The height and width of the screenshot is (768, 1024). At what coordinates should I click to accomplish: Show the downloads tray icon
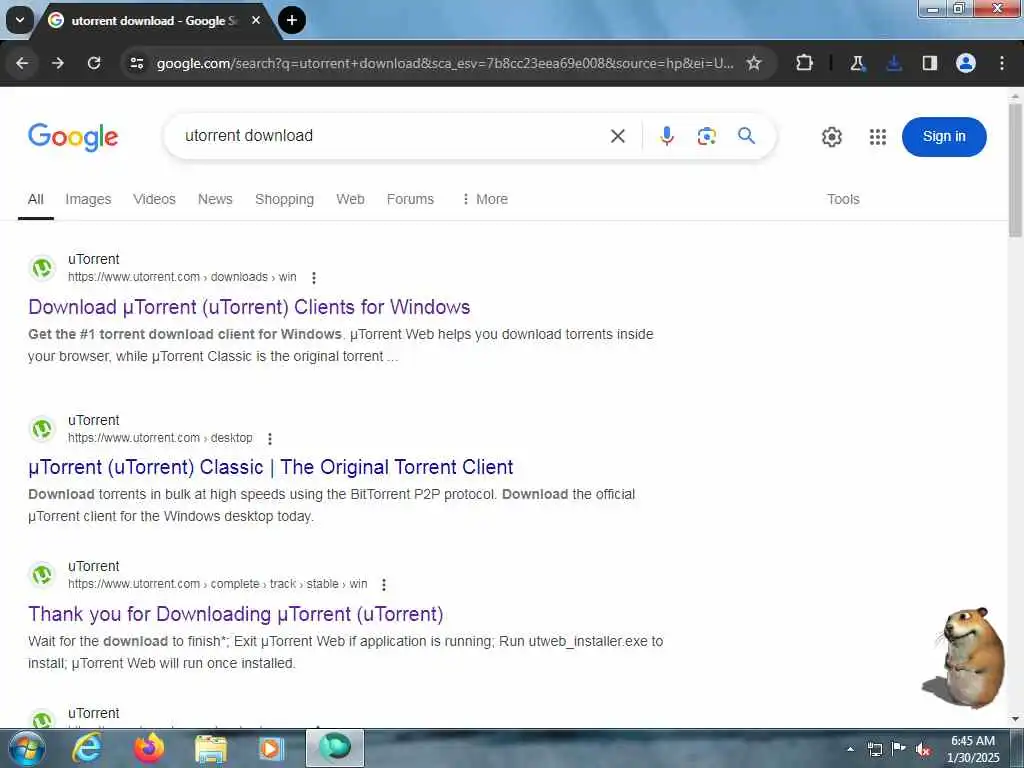(893, 63)
